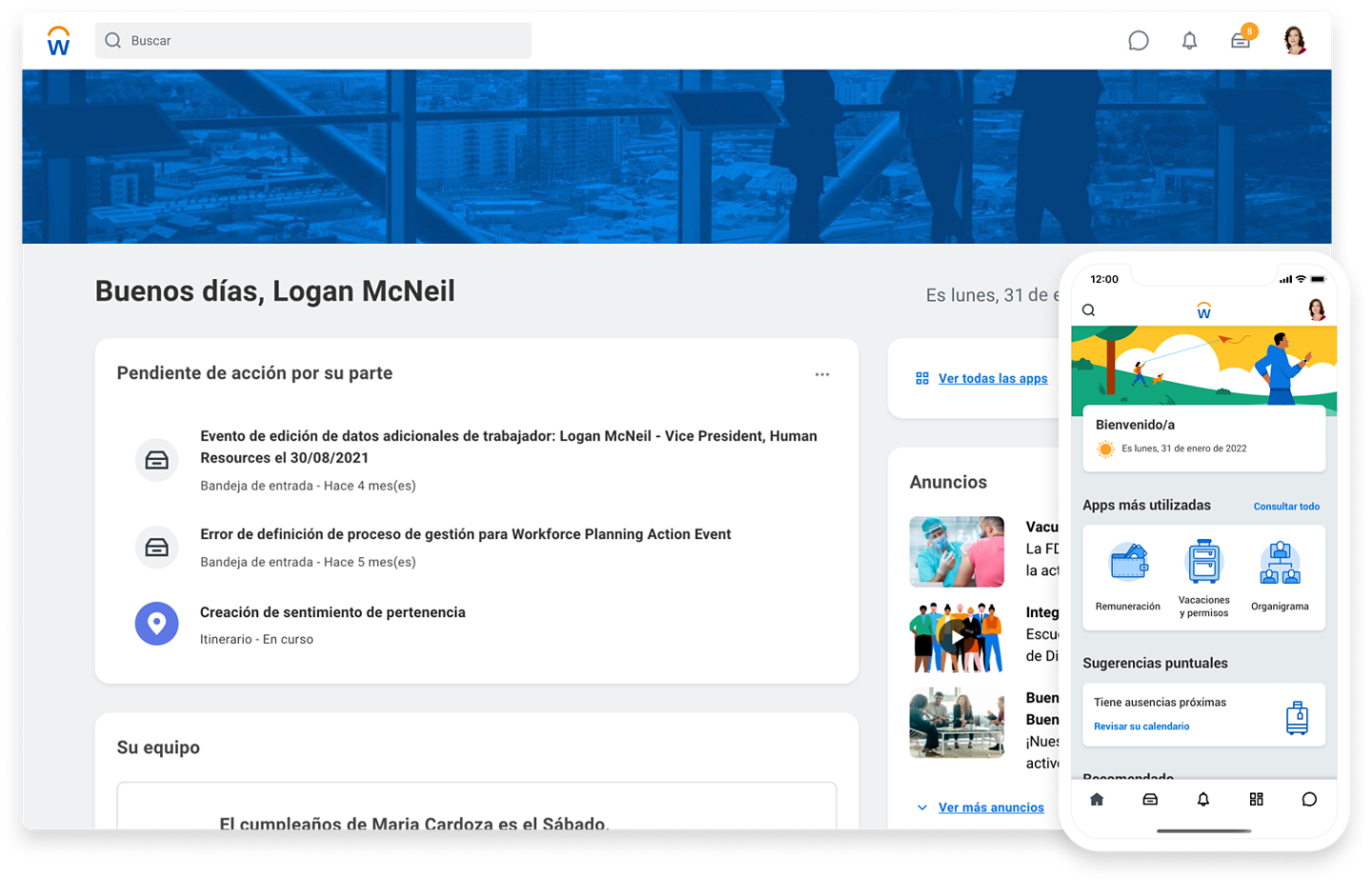Open Consultar todo under Apps más utilizadas
Image resolution: width=1372 pixels, height=884 pixels.
tap(1286, 506)
